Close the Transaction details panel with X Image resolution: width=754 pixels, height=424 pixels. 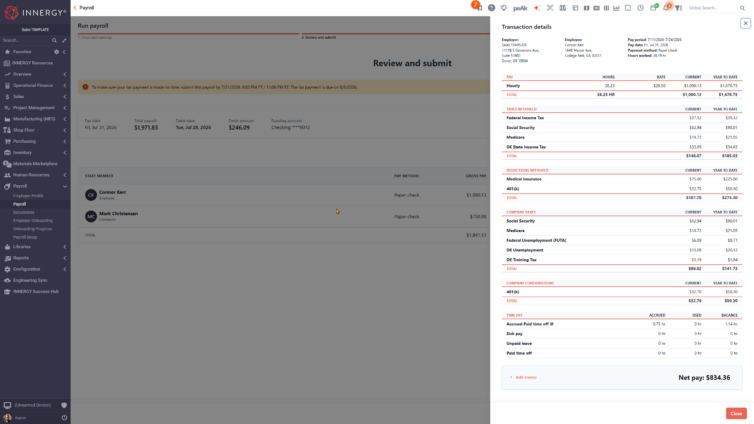click(x=745, y=23)
